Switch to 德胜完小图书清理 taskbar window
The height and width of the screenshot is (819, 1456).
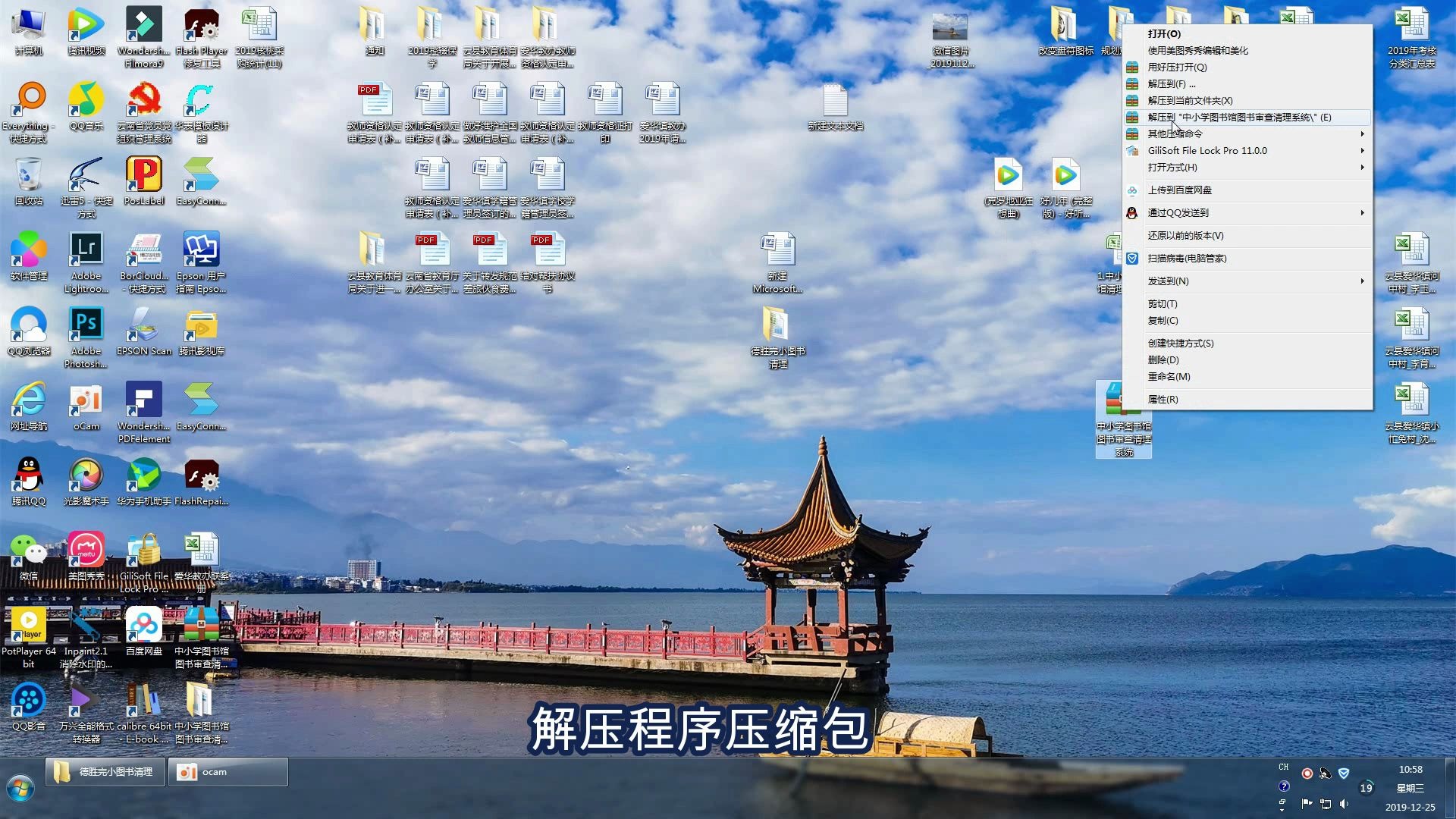pos(105,772)
